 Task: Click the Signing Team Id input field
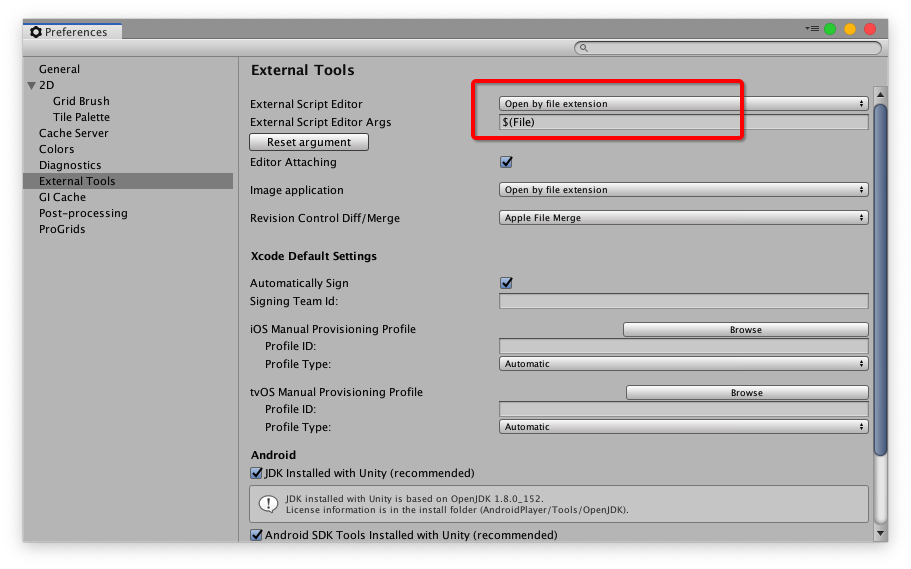[x=683, y=301]
